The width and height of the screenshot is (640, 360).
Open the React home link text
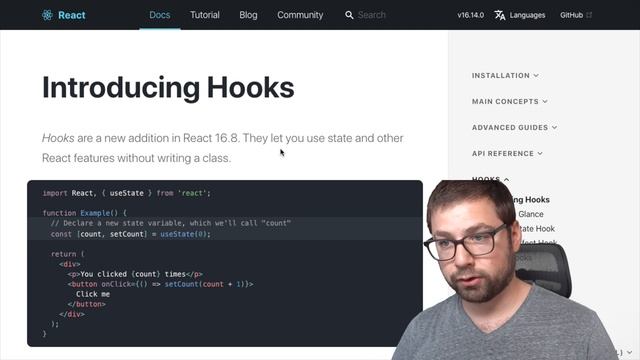(72, 15)
